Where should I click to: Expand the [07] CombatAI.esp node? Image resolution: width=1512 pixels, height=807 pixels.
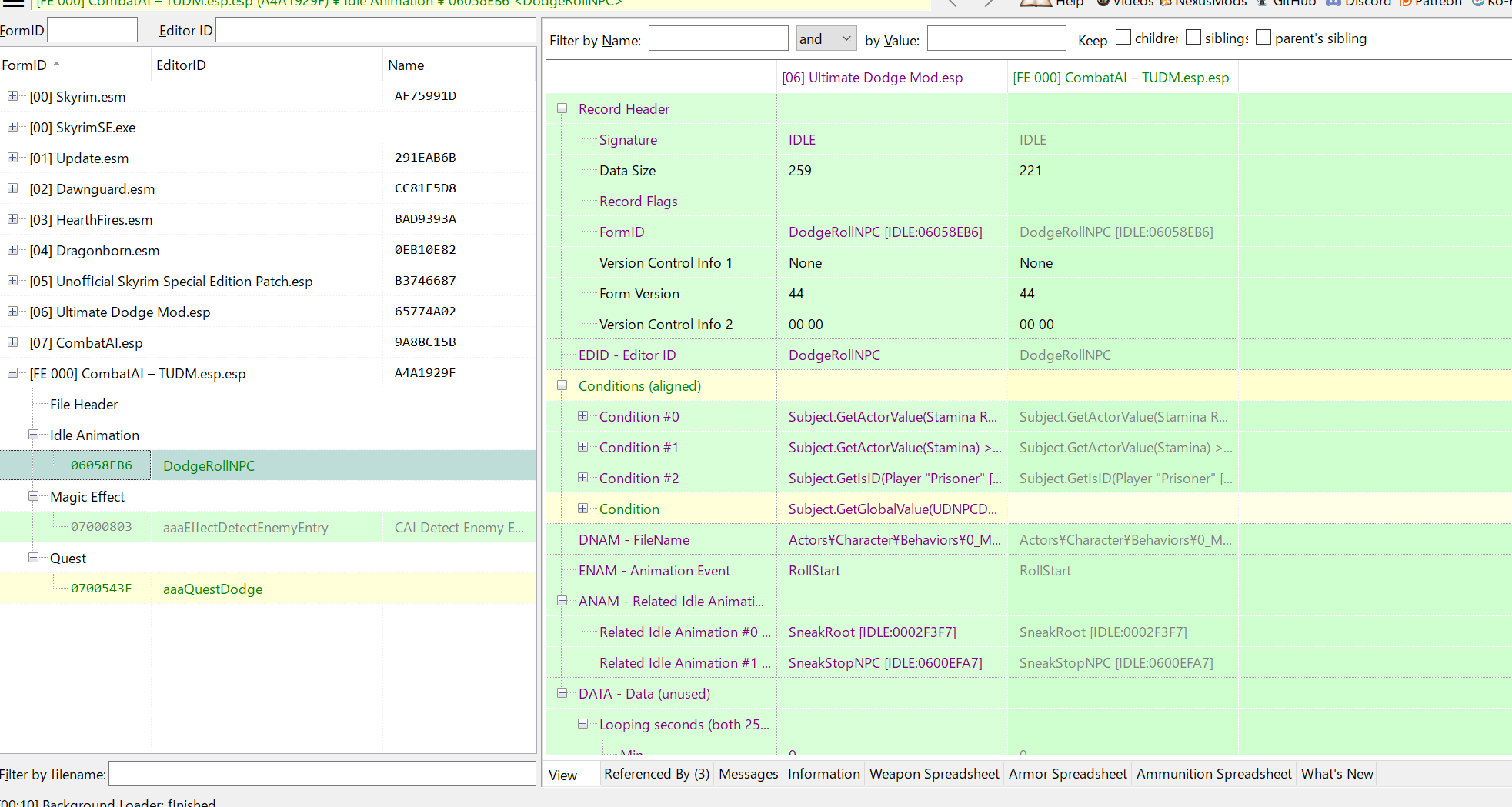[12, 342]
